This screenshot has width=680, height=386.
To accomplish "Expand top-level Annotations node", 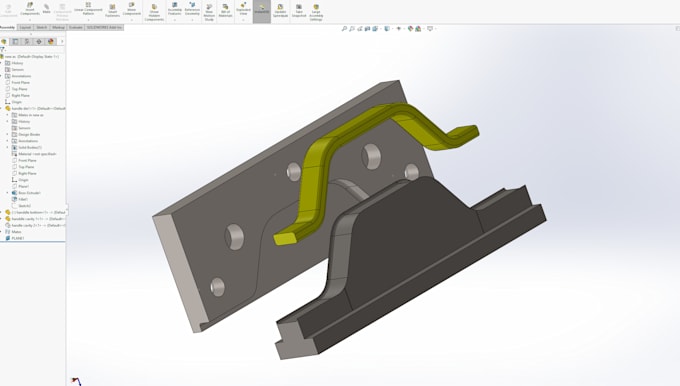I will tap(1, 76).
